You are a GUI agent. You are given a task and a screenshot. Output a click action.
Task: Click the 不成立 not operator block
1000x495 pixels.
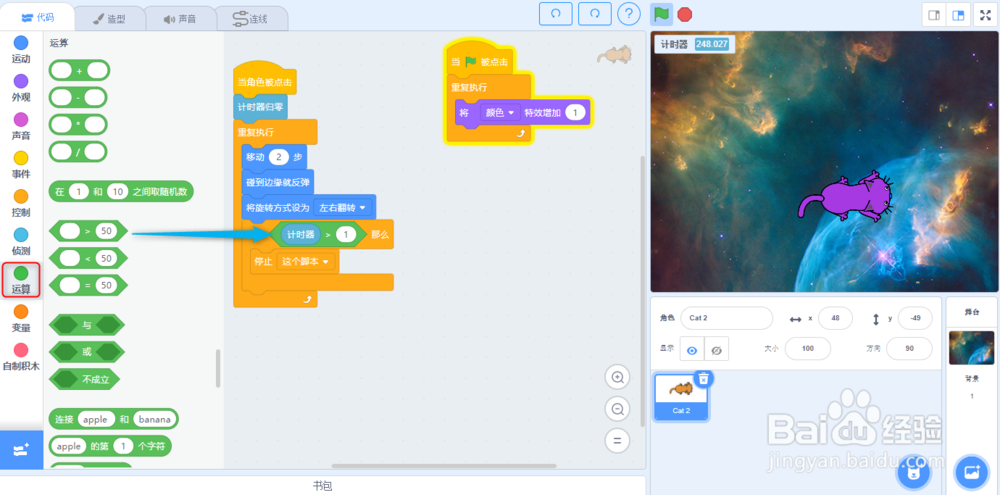[85, 379]
